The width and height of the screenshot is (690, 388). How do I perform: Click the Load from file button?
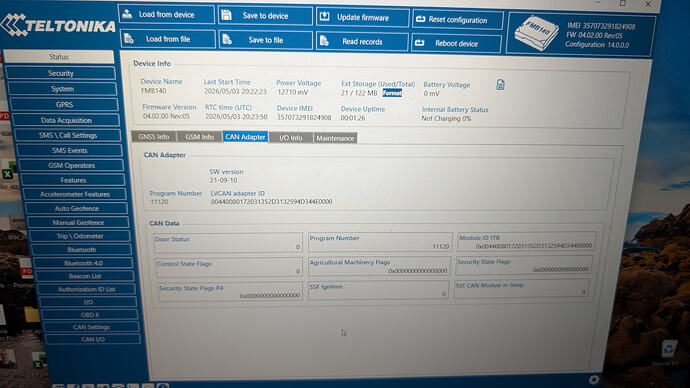coord(168,39)
